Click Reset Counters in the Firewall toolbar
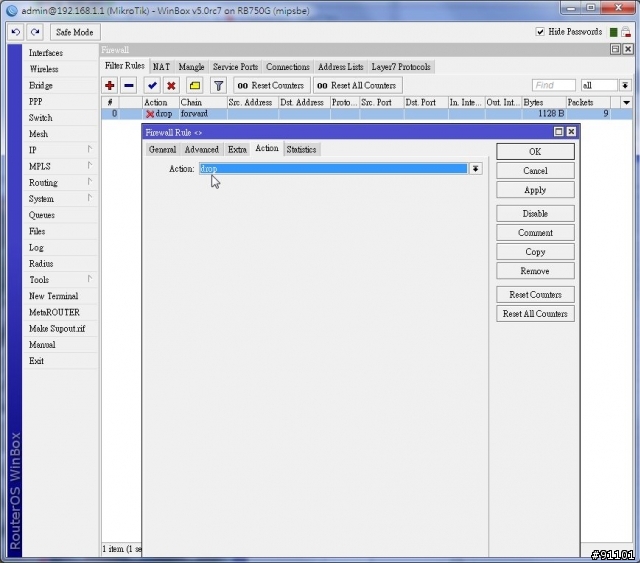 [x=272, y=85]
